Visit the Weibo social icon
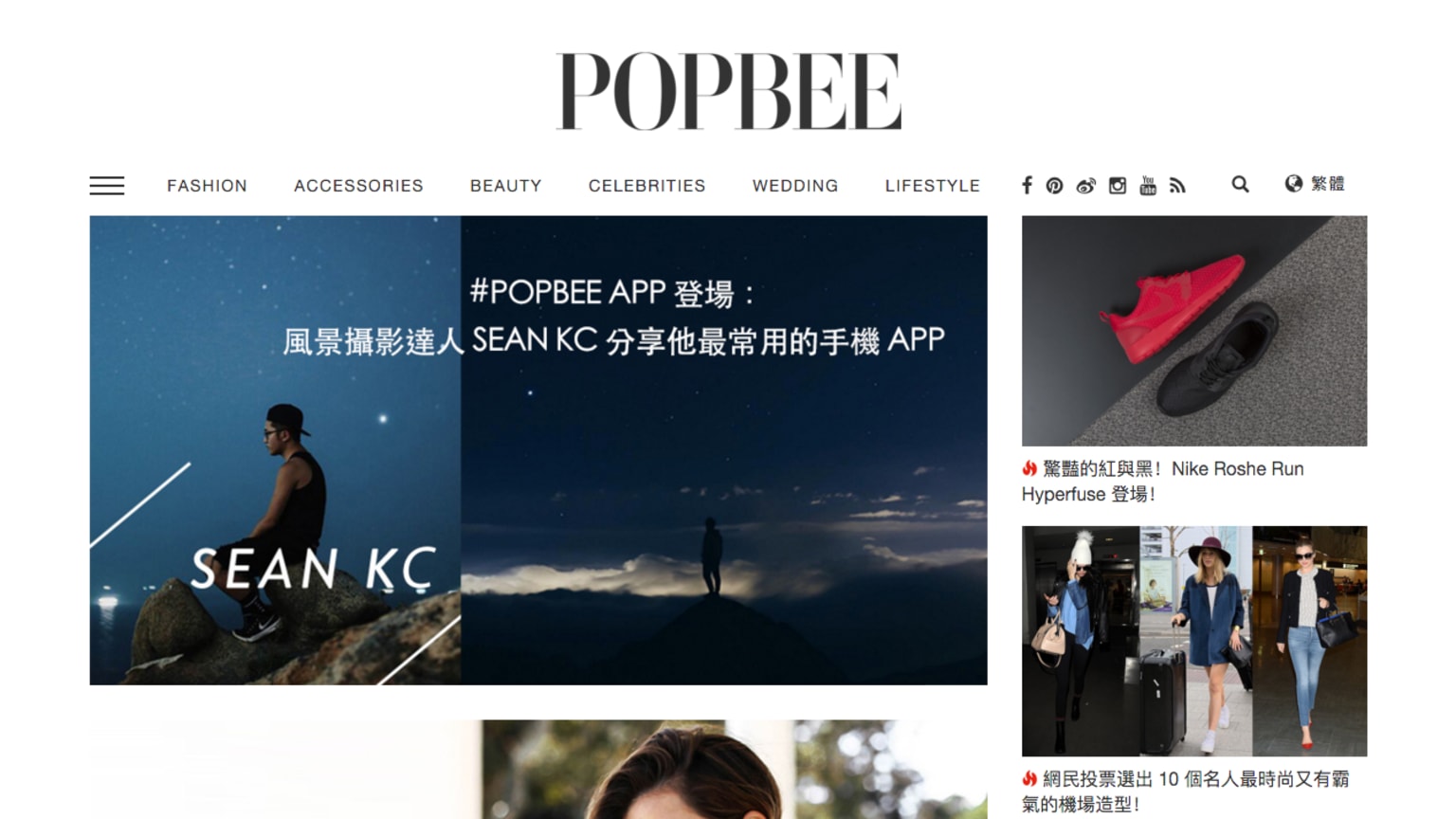 click(x=1085, y=186)
